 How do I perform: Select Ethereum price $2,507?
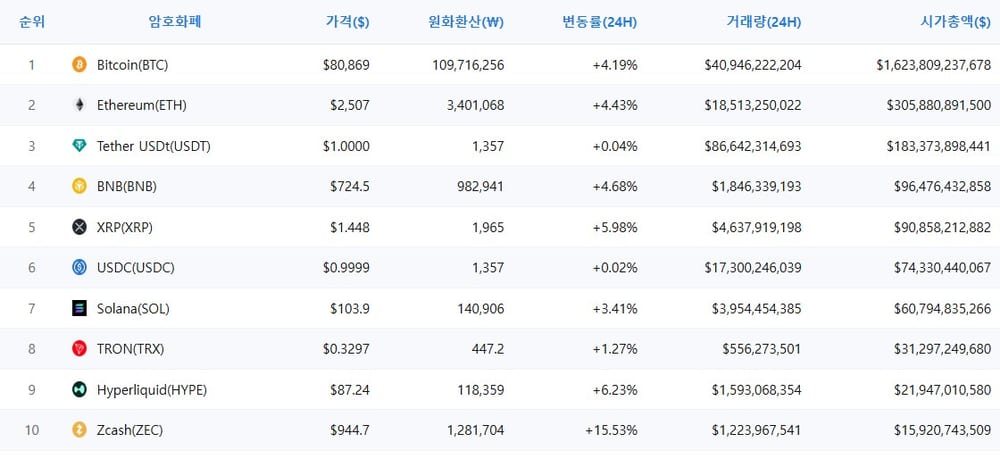(x=349, y=106)
